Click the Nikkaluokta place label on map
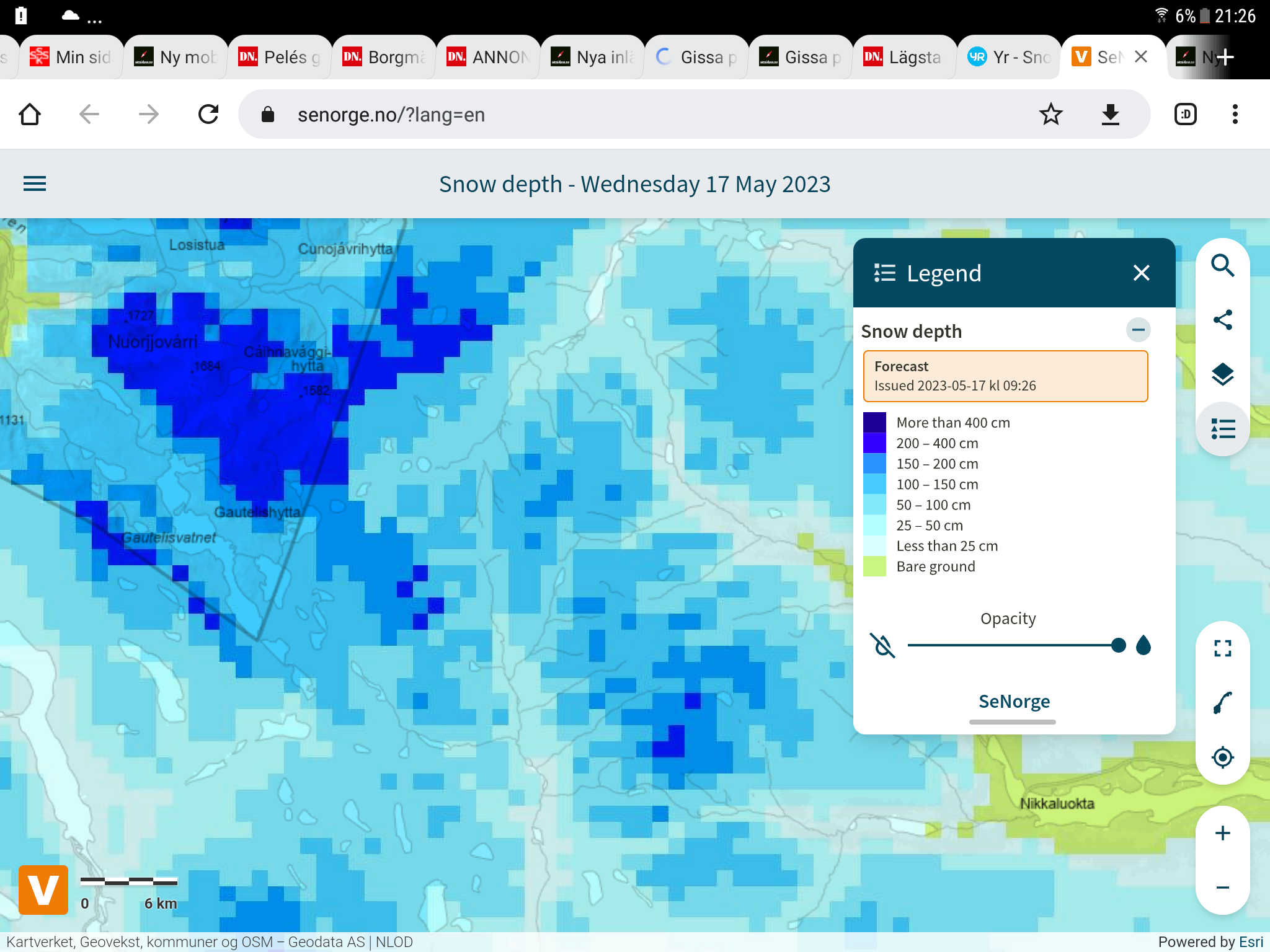 [x=1057, y=803]
